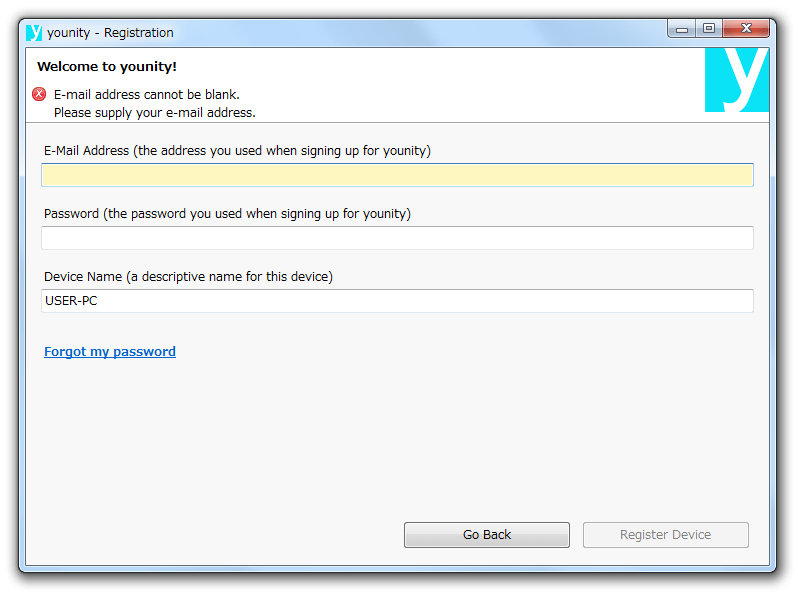Click the Password field label text
This screenshot has width=798, height=595.
[x=227, y=214]
